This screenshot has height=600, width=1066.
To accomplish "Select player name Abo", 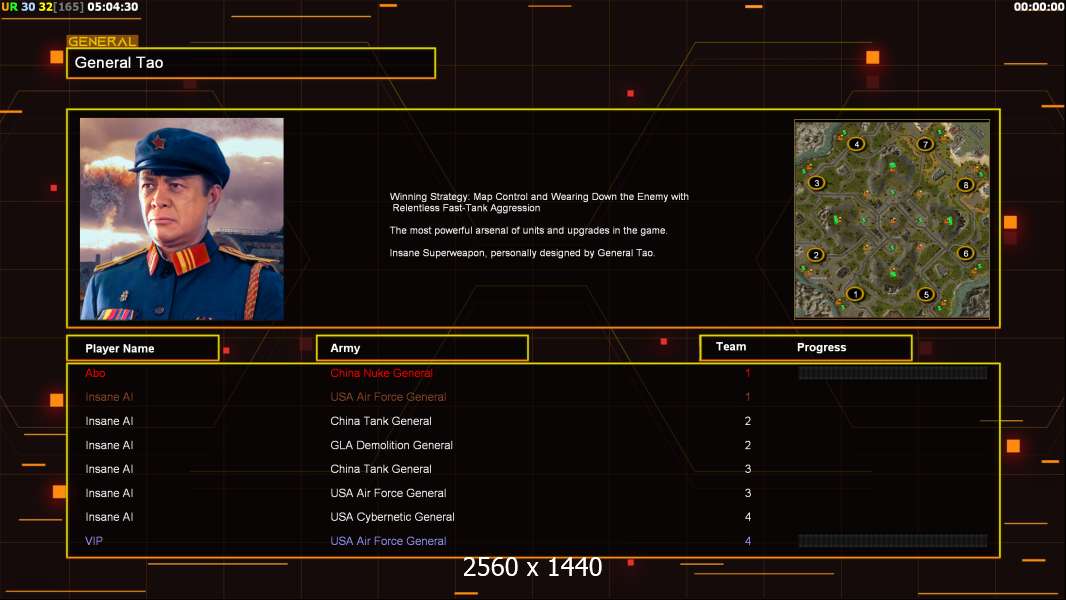I will [95, 373].
